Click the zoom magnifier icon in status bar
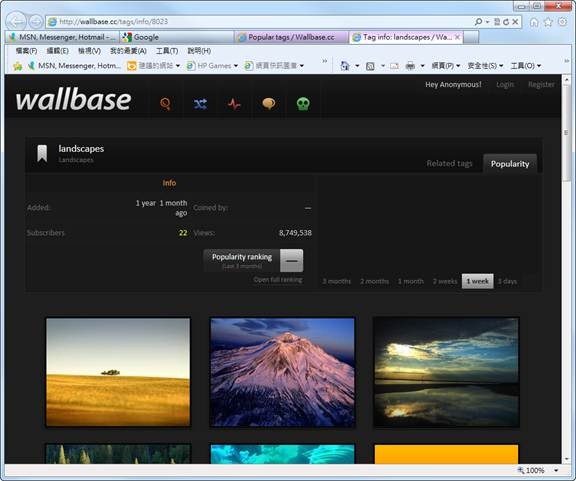This screenshot has height=481, width=576. click(521, 470)
